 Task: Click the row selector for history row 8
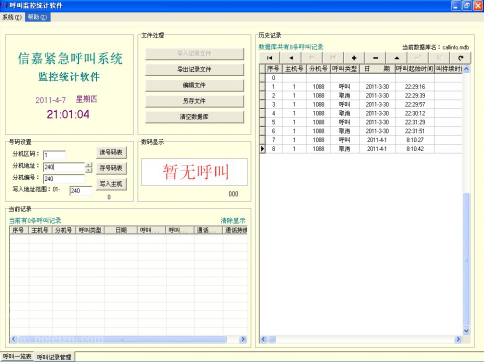263,149
